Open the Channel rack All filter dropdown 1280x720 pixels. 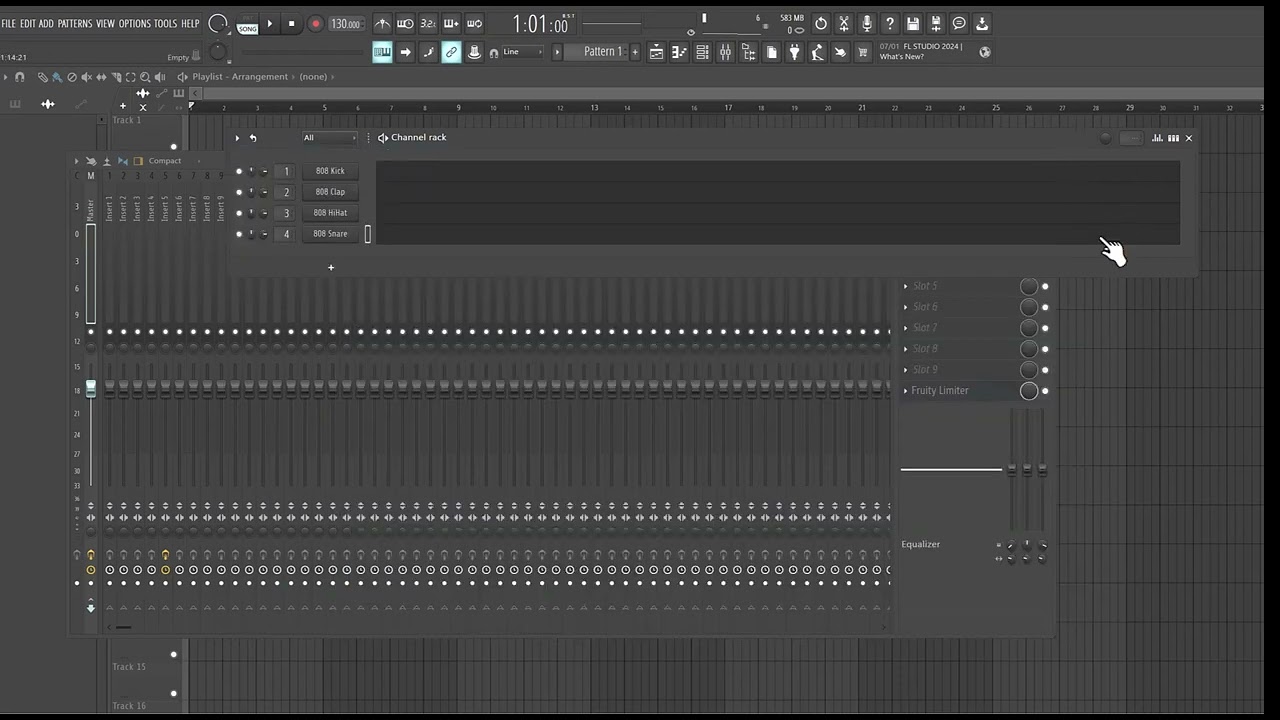pos(330,138)
